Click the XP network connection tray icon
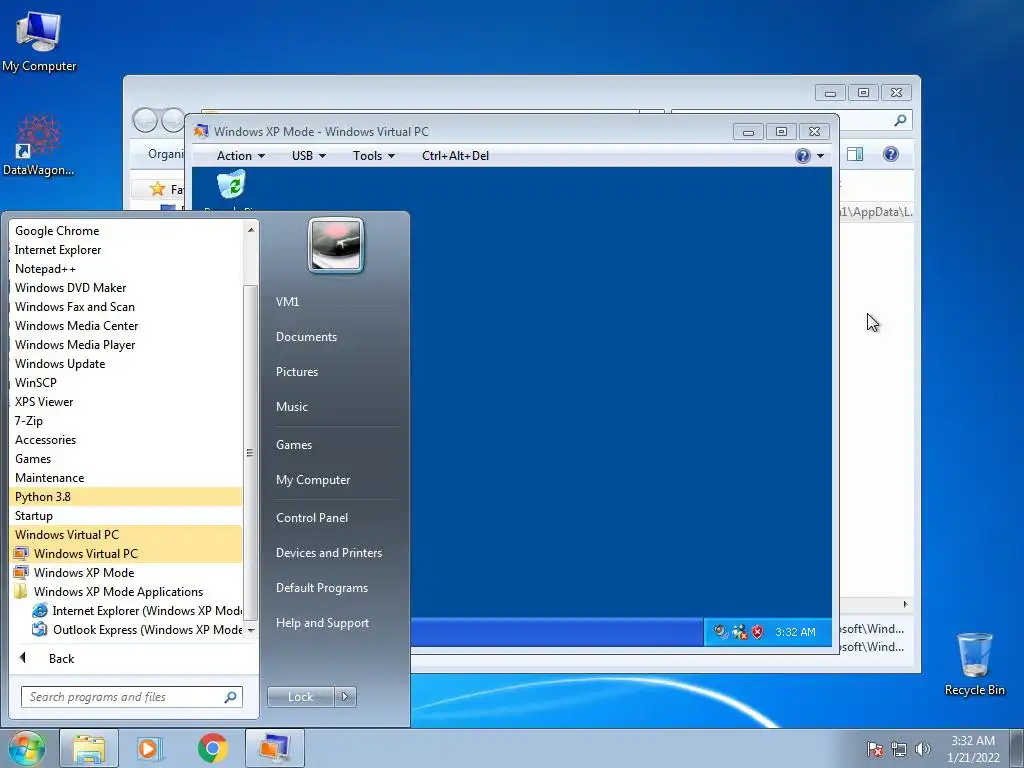The image size is (1024, 768). pyautogui.click(x=740, y=632)
